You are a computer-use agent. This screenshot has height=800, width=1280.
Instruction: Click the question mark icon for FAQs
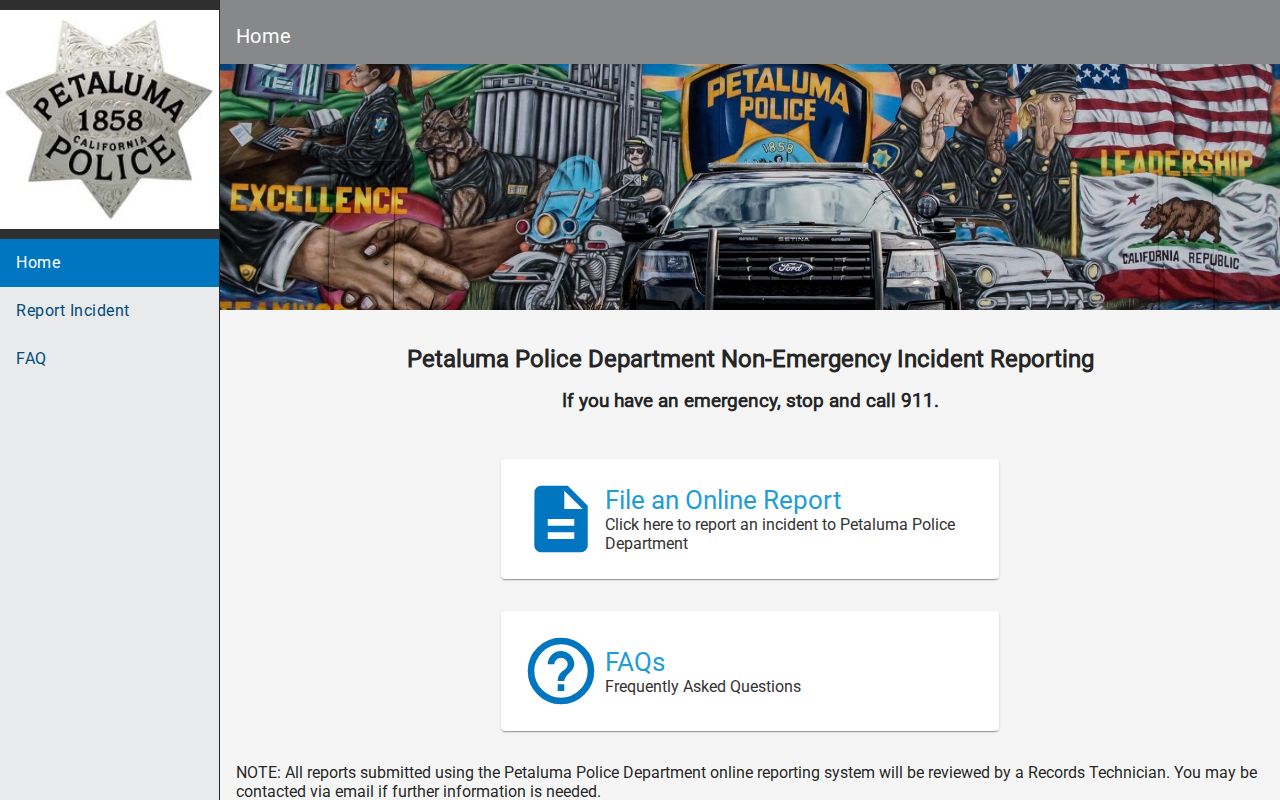coord(561,671)
